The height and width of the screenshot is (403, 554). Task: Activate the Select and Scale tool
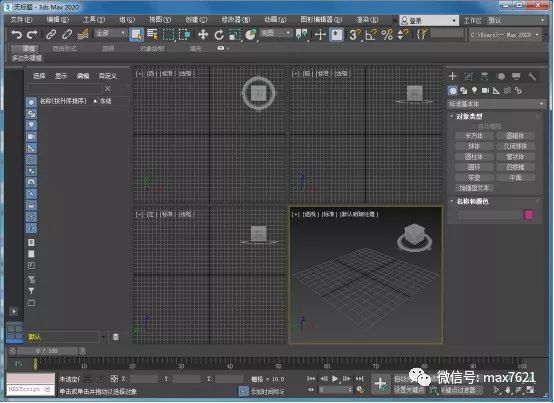click(234, 34)
